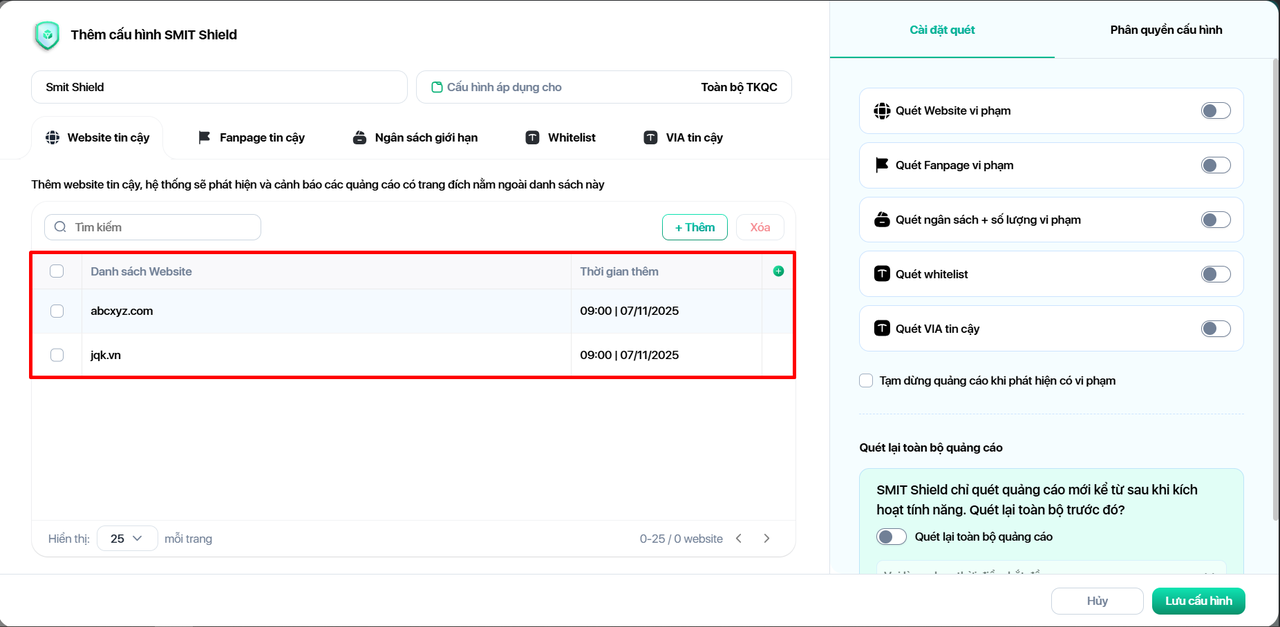Check the box for abcxyz.com row

[x=57, y=311]
